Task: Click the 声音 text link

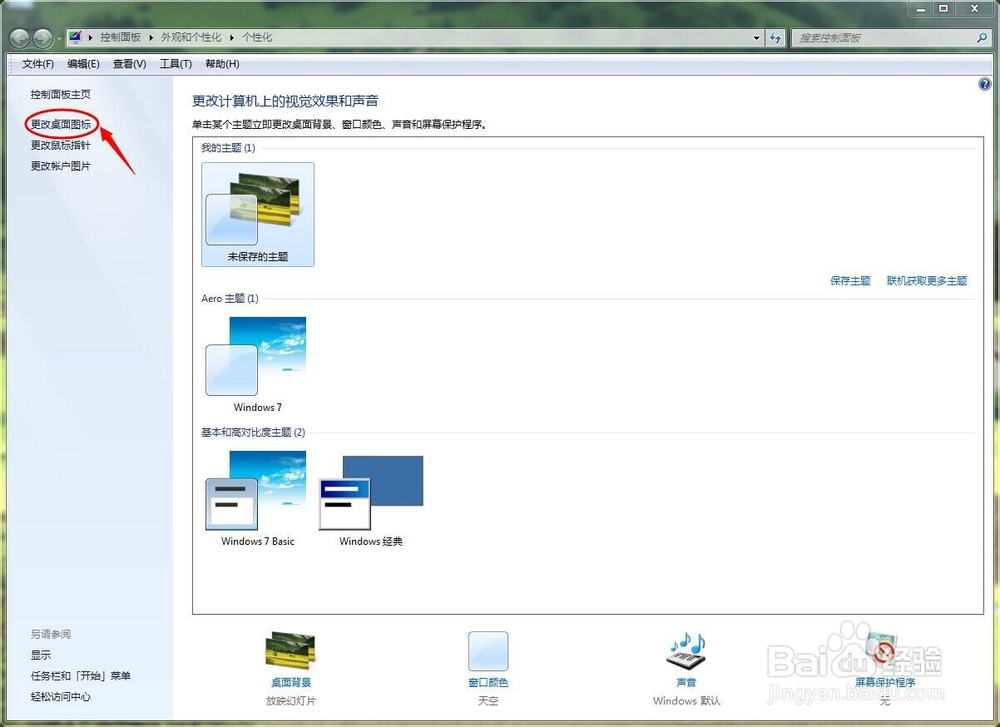Action: point(686,682)
